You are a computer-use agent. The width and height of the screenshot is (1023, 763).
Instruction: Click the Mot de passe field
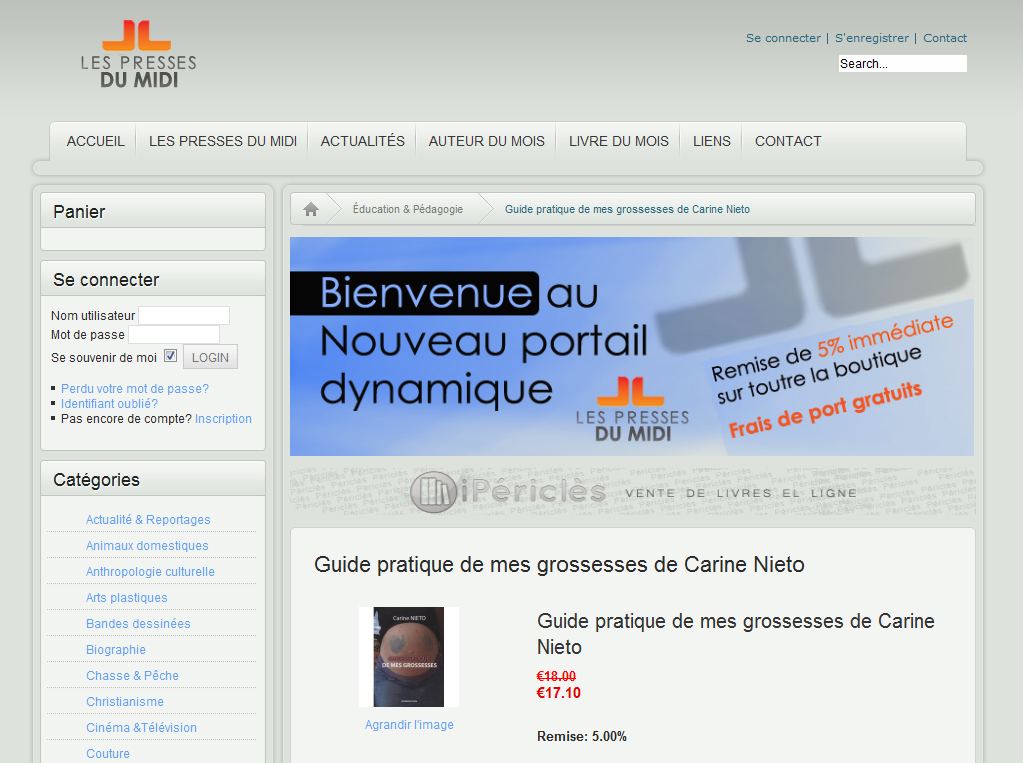click(x=174, y=335)
